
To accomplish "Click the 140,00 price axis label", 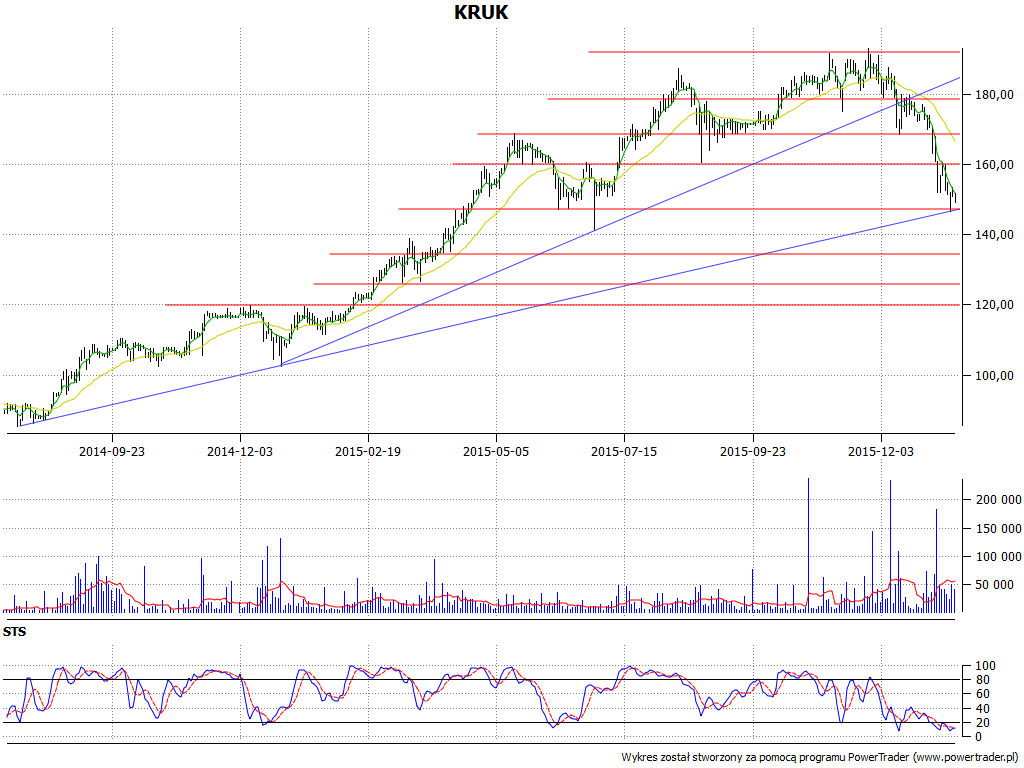I will coord(994,234).
